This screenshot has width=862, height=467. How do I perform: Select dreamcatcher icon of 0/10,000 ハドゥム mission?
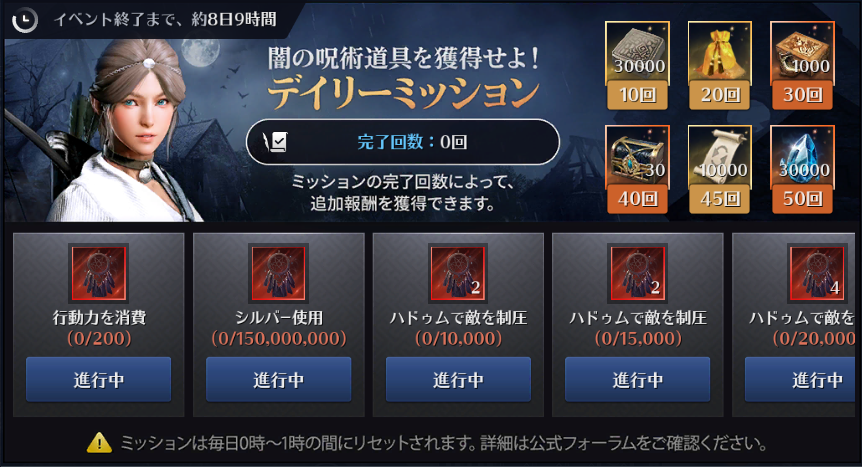click(x=458, y=273)
